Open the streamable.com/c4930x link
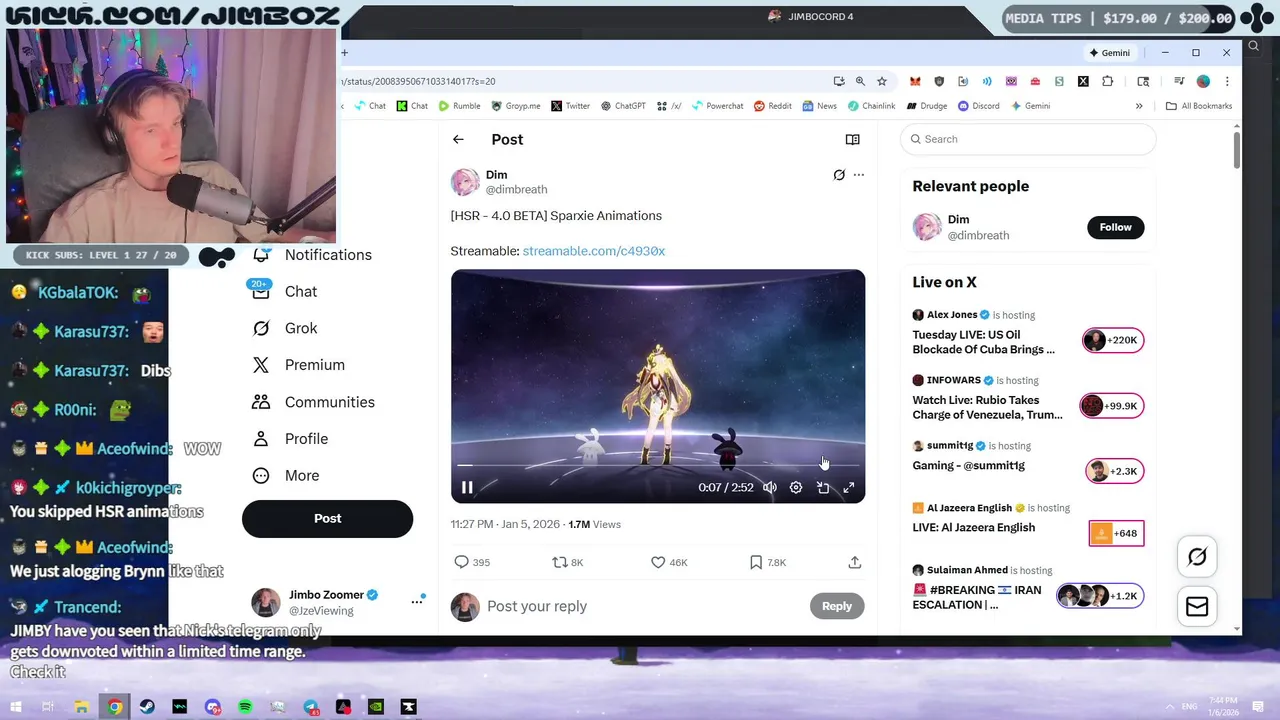The width and height of the screenshot is (1280, 720). [x=593, y=251]
